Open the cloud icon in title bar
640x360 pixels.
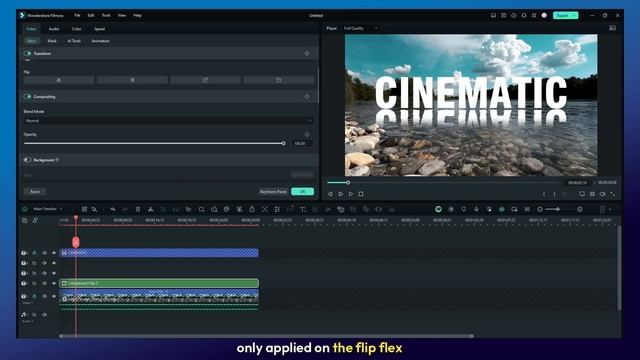pyautogui.click(x=514, y=16)
